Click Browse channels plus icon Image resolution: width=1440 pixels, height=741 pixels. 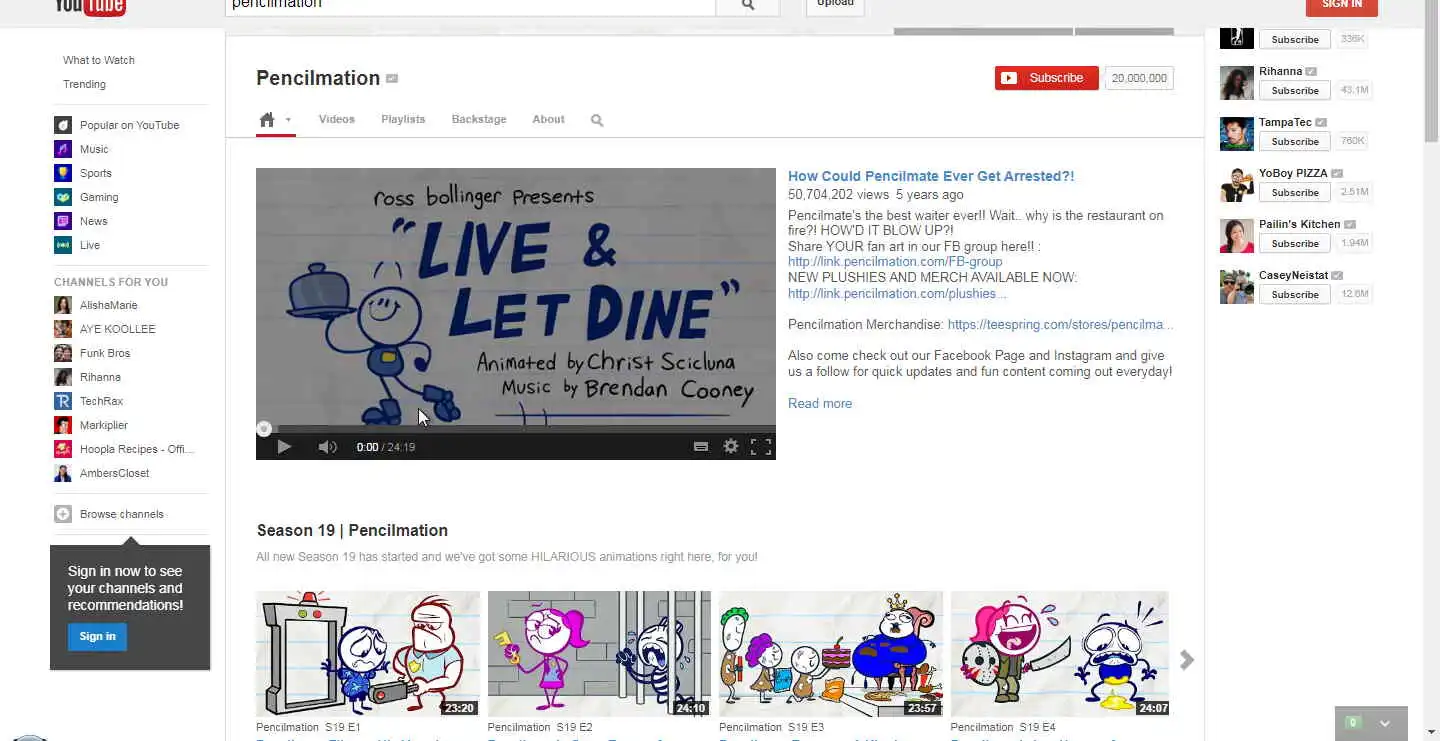click(x=63, y=514)
